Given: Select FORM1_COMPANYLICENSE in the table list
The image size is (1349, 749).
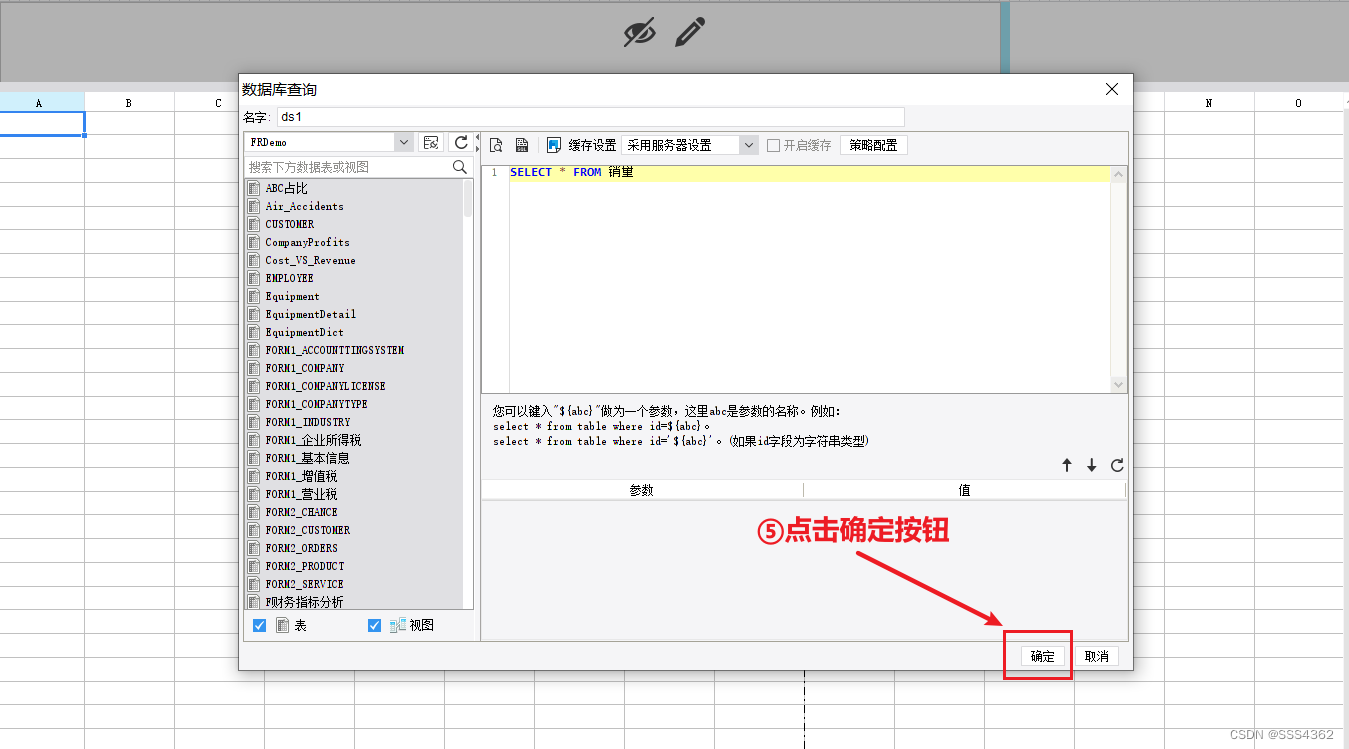Looking at the screenshot, I should click(325, 386).
